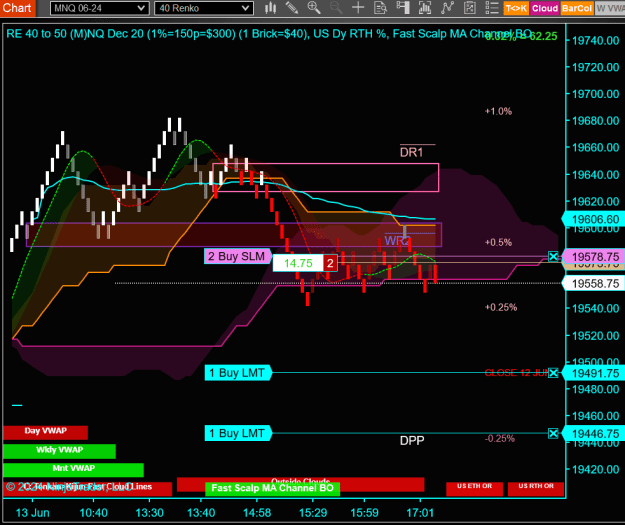Click the CLOSE 12 JUN label
Image resolution: width=625 pixels, height=525 pixels.
point(516,373)
